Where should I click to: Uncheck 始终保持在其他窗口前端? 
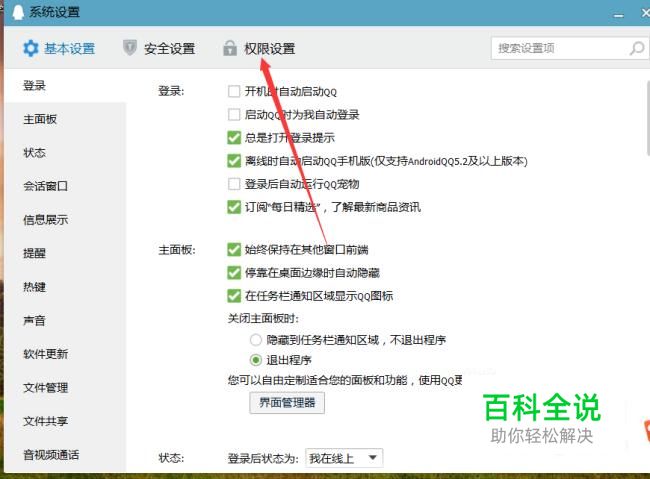[234, 250]
